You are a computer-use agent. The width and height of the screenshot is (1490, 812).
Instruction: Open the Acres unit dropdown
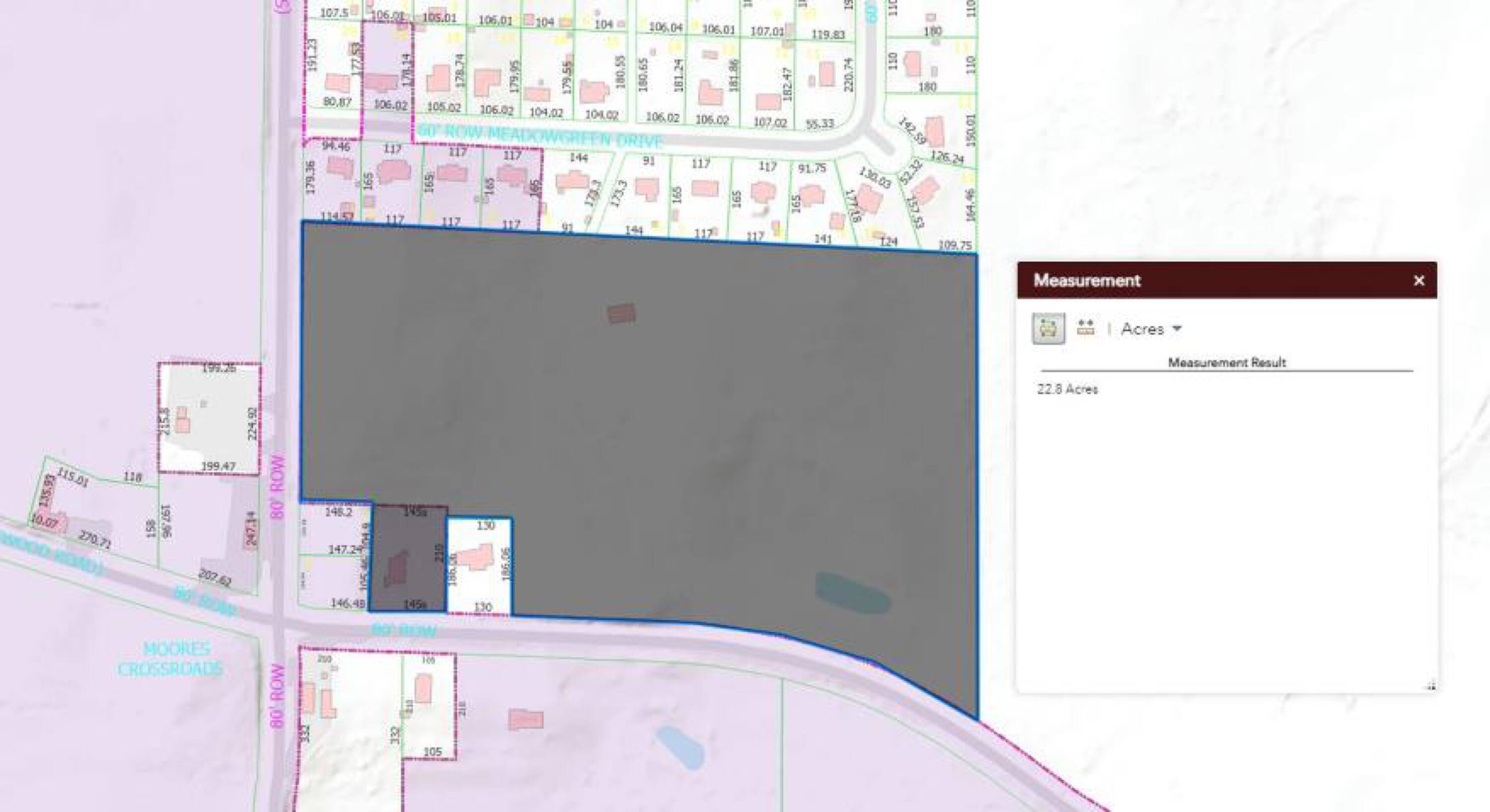point(1151,329)
